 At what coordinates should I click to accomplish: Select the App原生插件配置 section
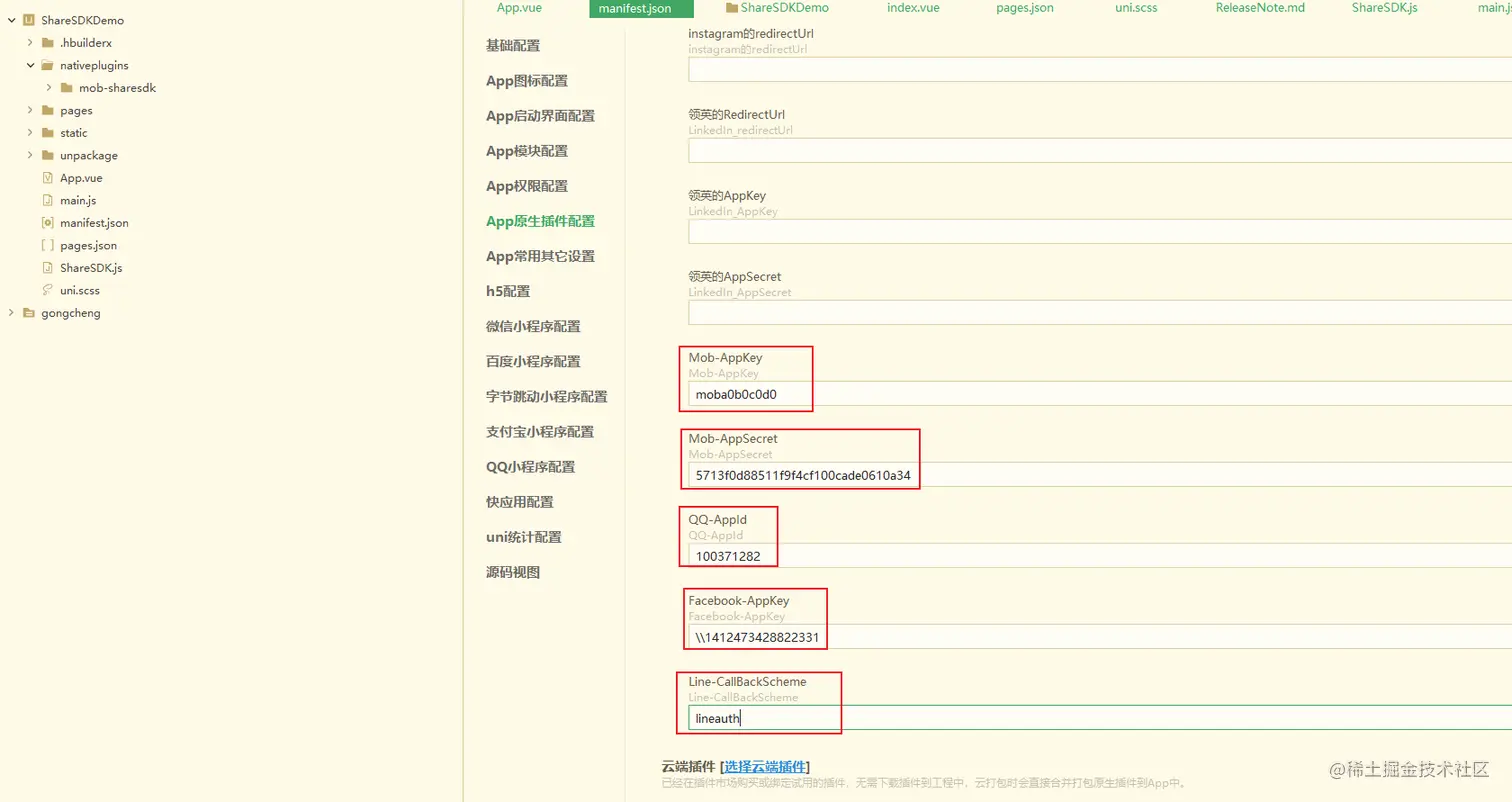point(540,221)
